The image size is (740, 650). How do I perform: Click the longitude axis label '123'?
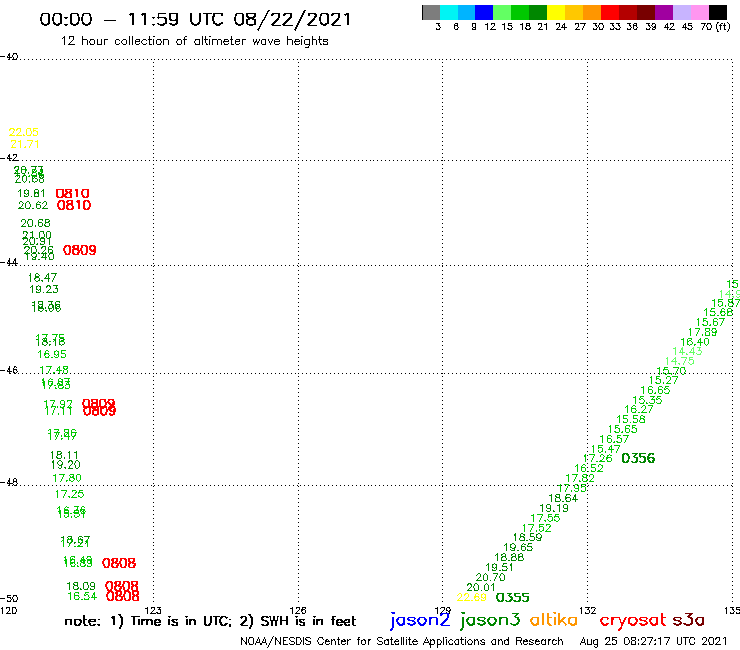click(x=153, y=610)
